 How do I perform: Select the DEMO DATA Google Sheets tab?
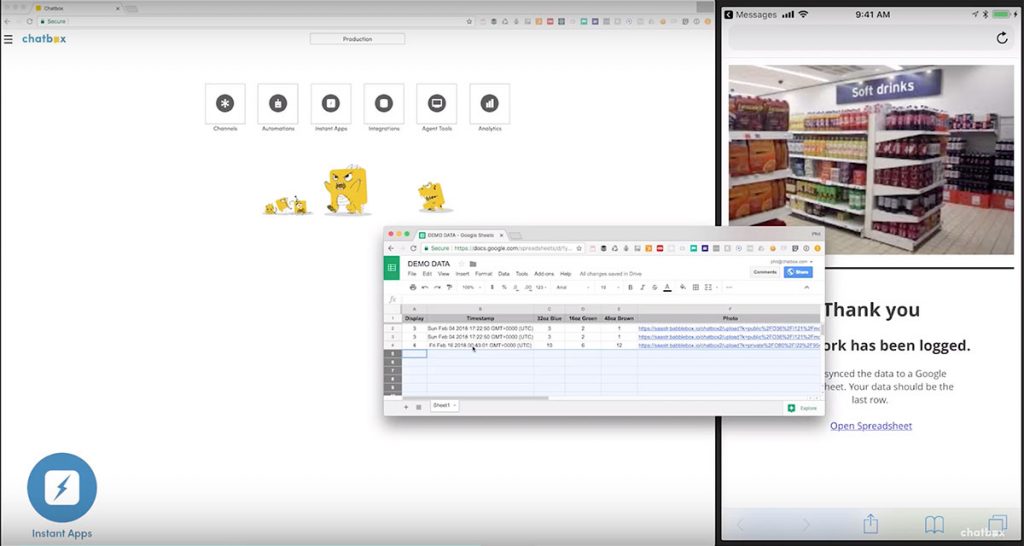coord(460,234)
